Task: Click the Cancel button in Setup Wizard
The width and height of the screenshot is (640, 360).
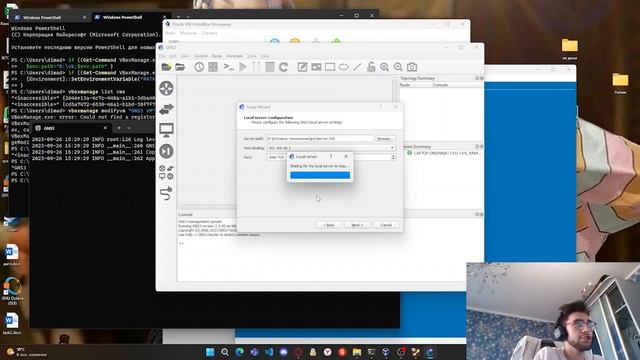Action: tap(386, 225)
